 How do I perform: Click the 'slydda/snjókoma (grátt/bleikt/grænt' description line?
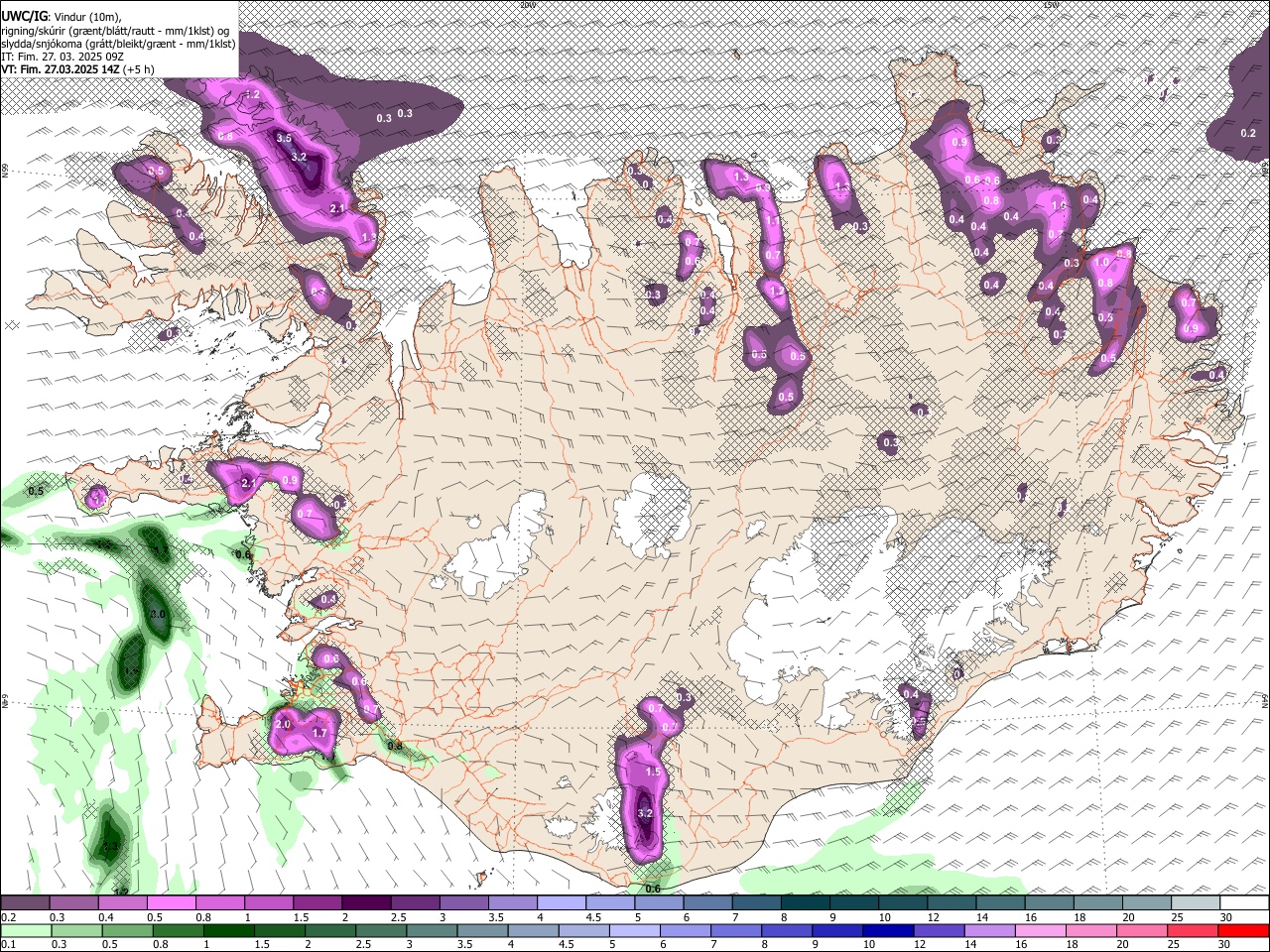pos(118,44)
